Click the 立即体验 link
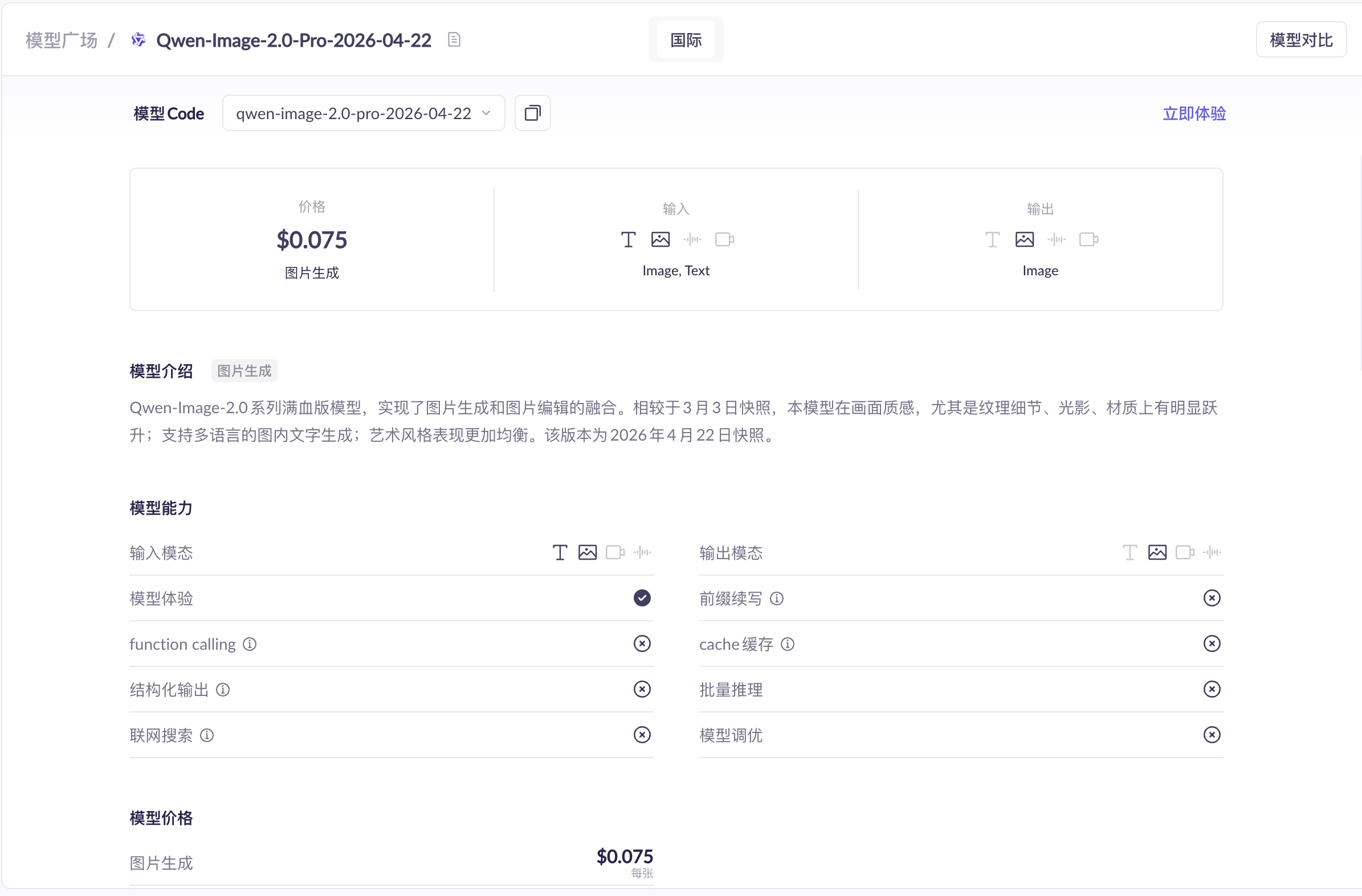The width and height of the screenshot is (1362, 896). 1193,113
